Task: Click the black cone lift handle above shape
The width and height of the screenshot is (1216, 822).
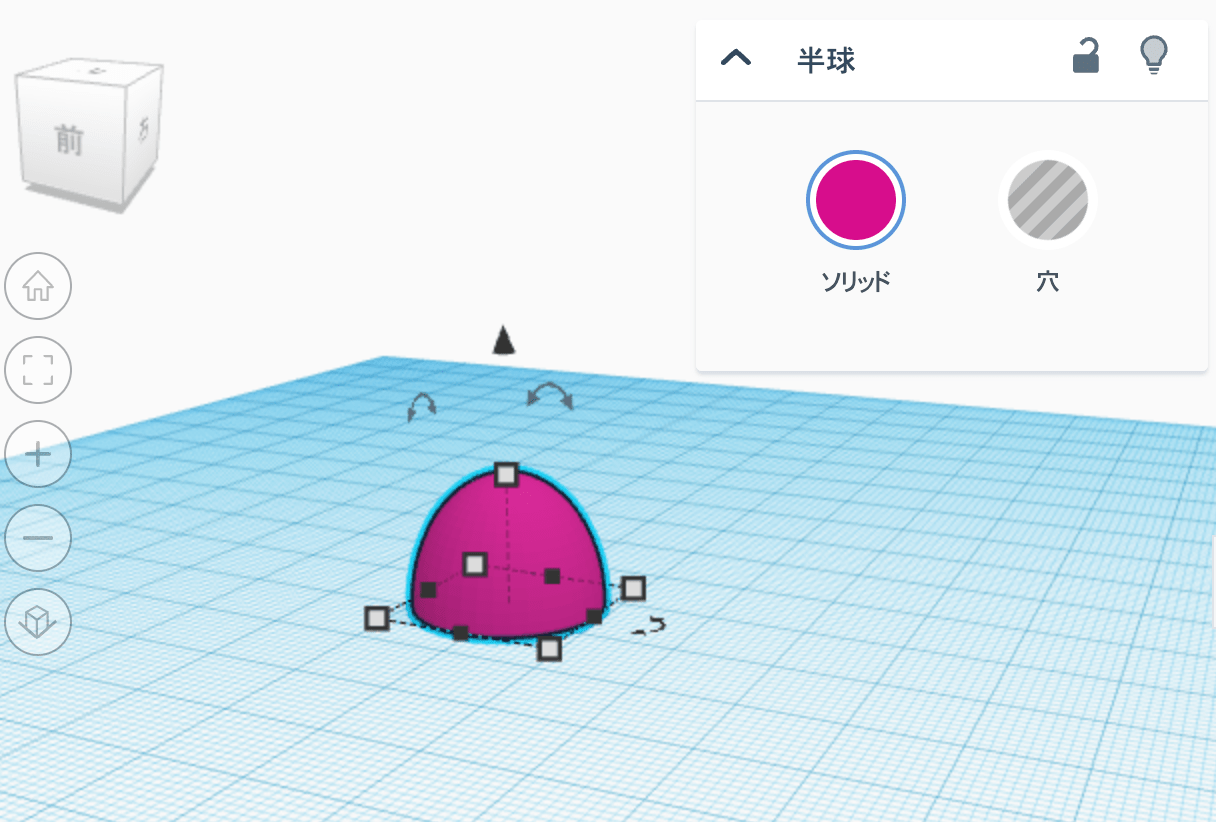Action: coord(504,340)
